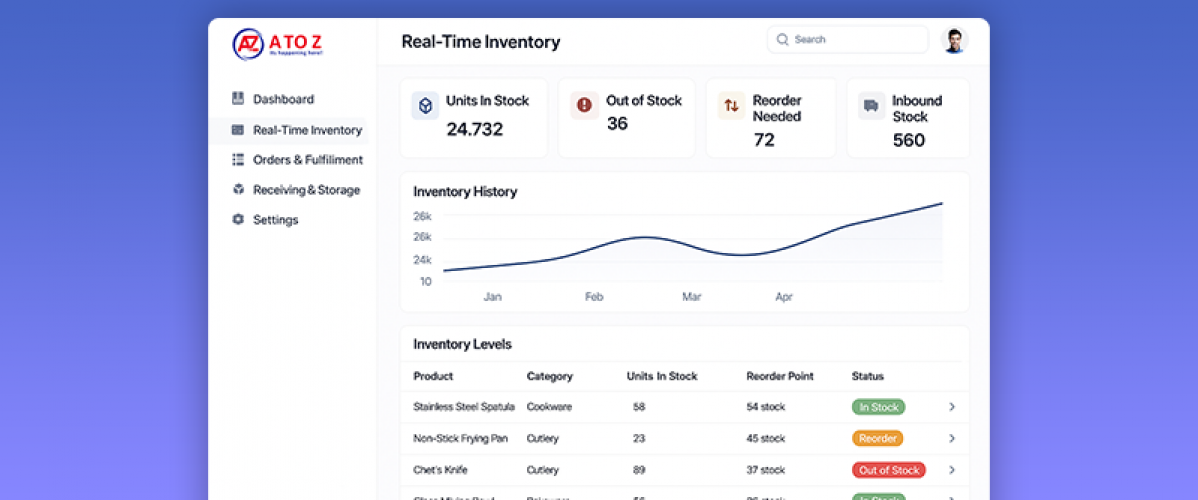Open the user profile avatar

tap(954, 40)
